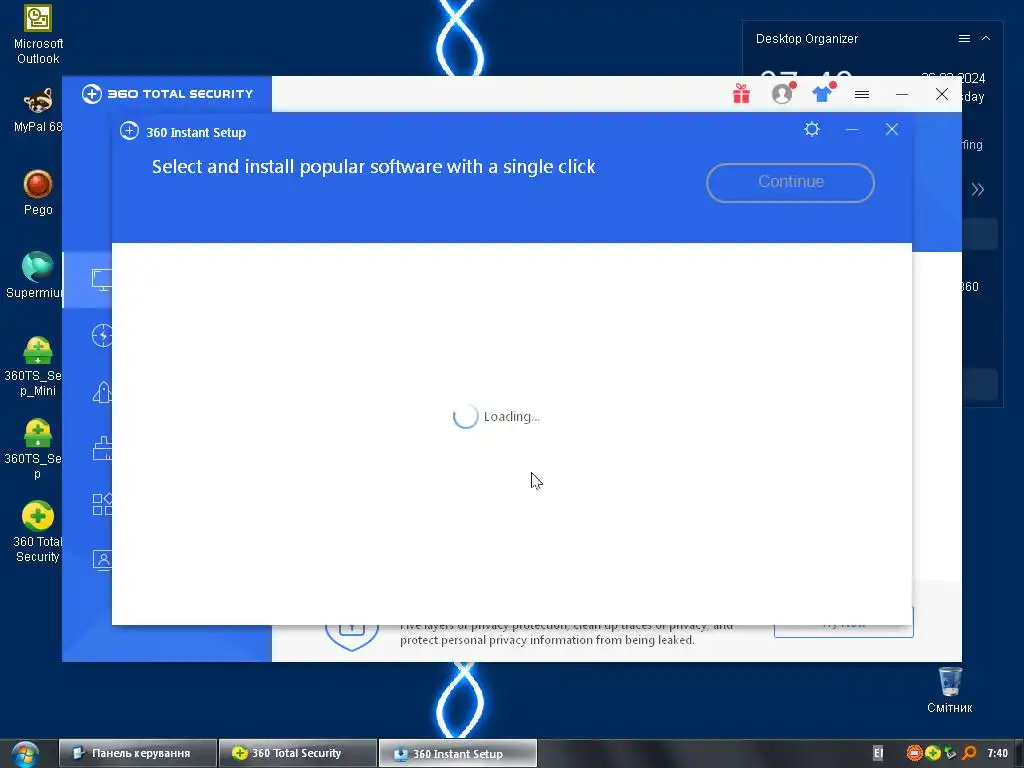Open the theme shirt icon
Image resolution: width=1024 pixels, height=768 pixels.
click(823, 93)
